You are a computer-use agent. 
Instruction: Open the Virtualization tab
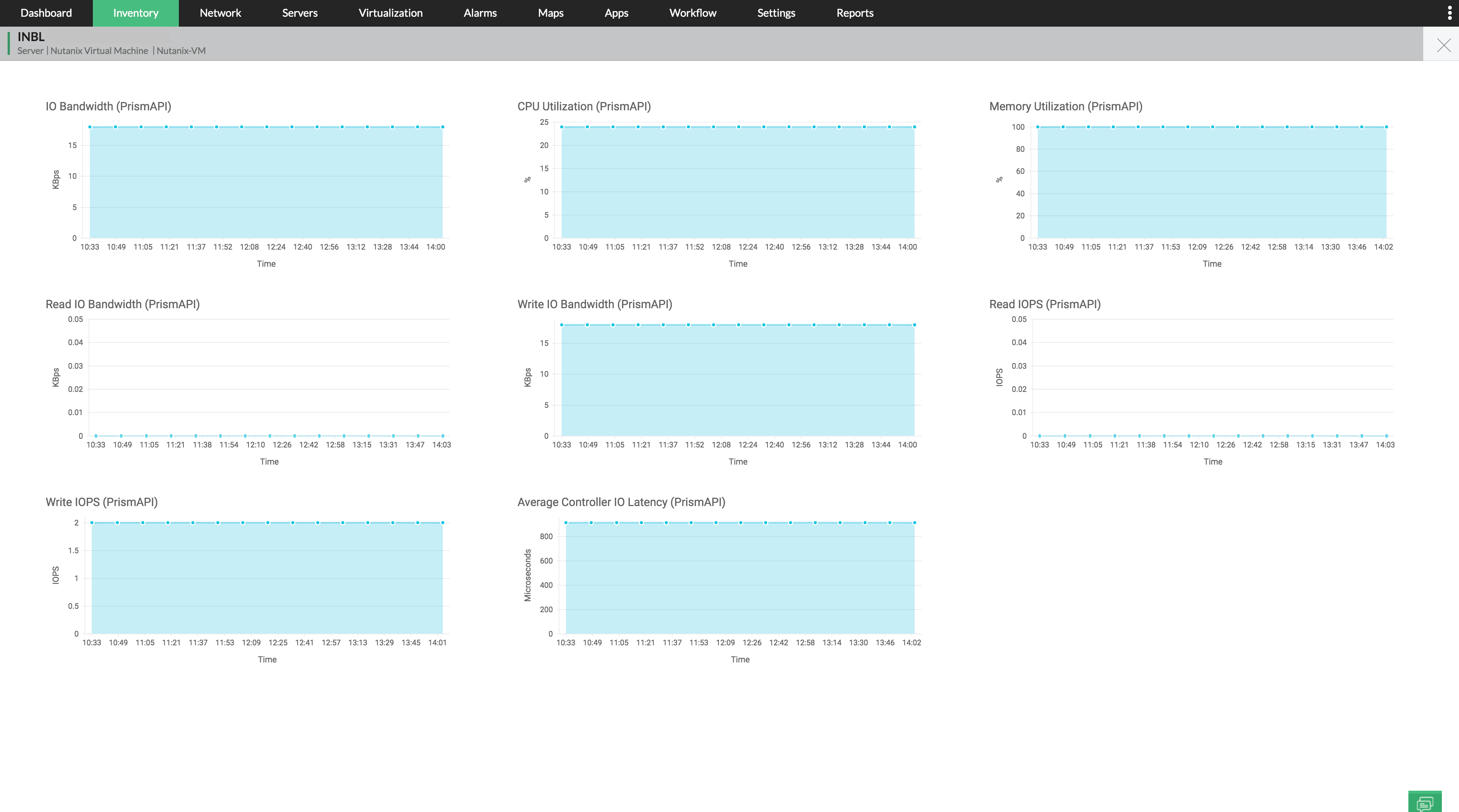point(390,13)
